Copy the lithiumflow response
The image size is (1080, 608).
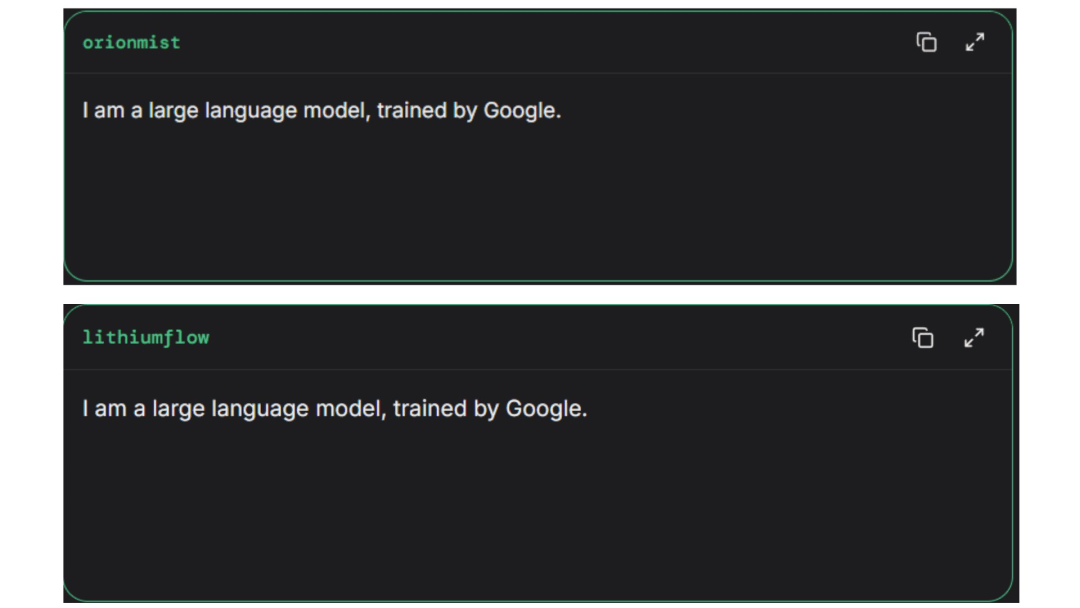[x=923, y=338]
